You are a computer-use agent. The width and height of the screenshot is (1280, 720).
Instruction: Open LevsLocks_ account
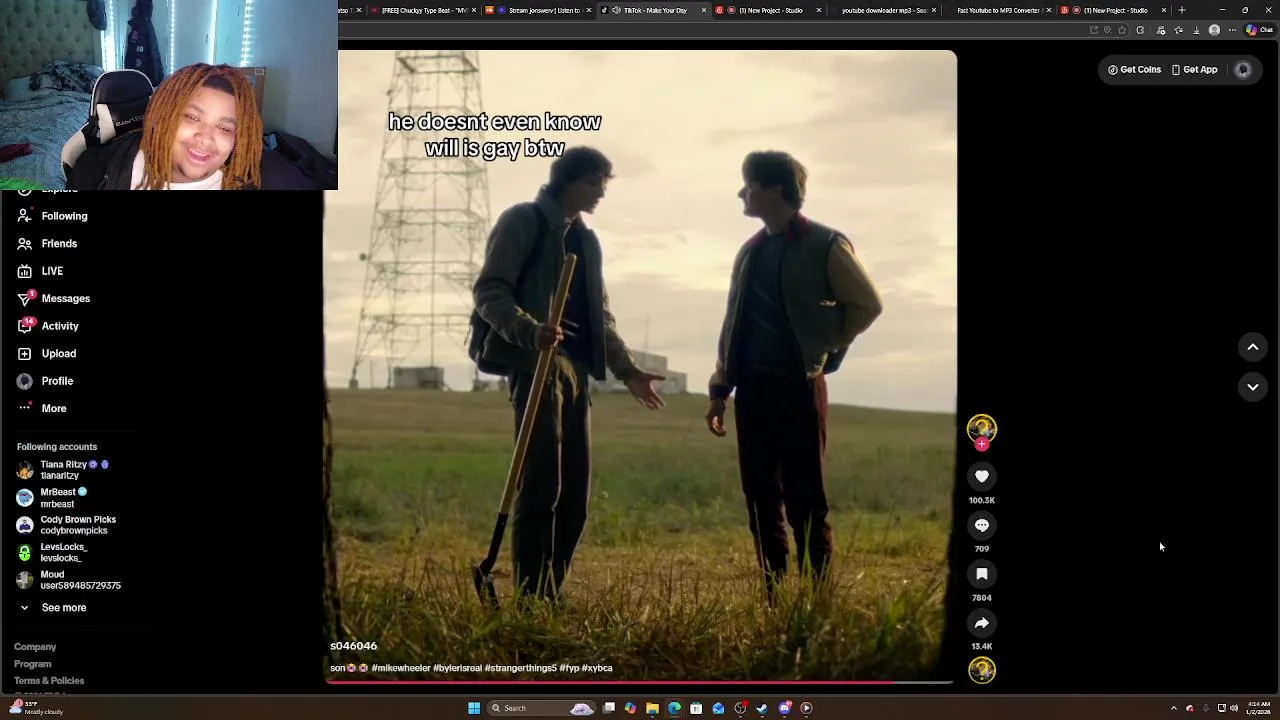pyautogui.click(x=52, y=553)
